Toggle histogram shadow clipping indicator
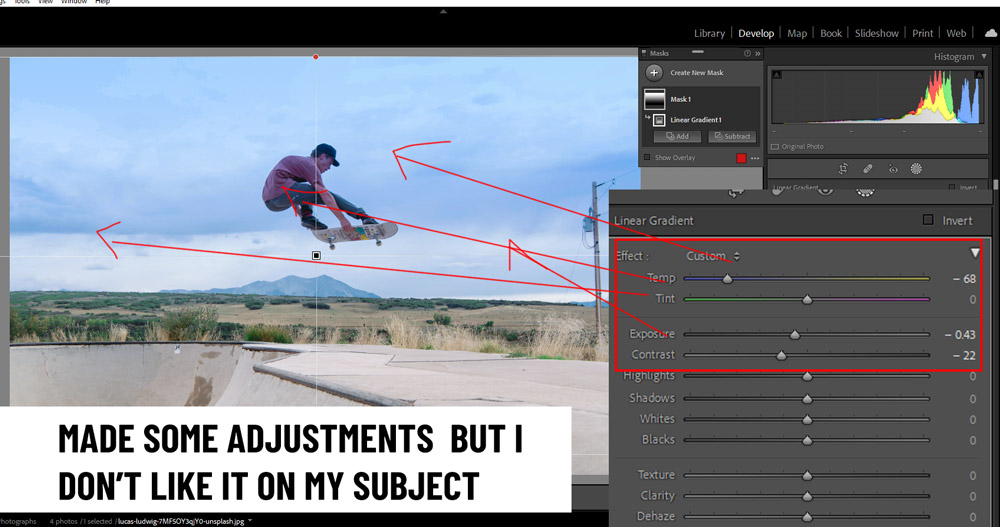Viewport: 1000px width, 527px height. pyautogui.click(x=776, y=75)
